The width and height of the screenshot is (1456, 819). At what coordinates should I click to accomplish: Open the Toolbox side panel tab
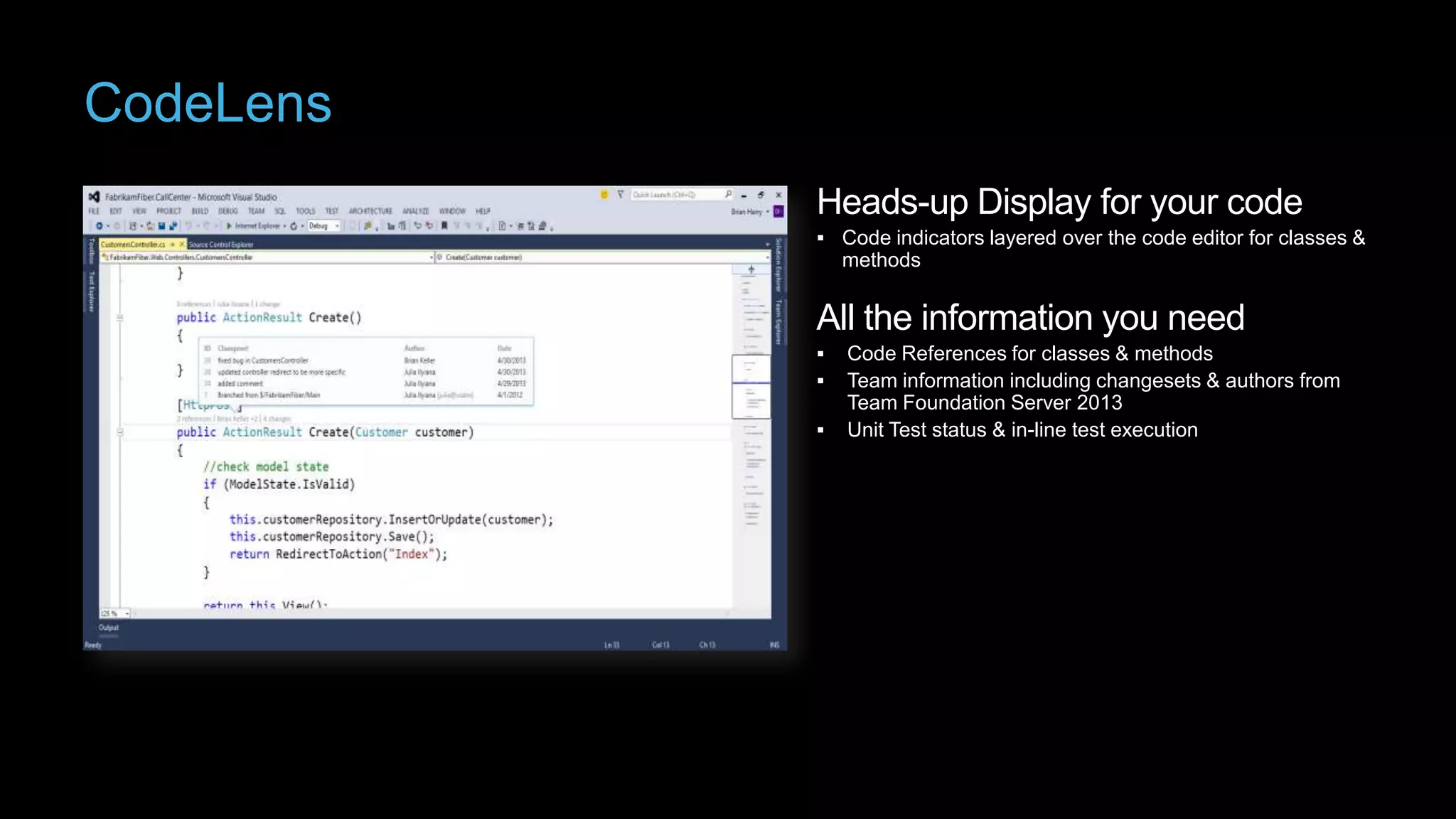91,251
